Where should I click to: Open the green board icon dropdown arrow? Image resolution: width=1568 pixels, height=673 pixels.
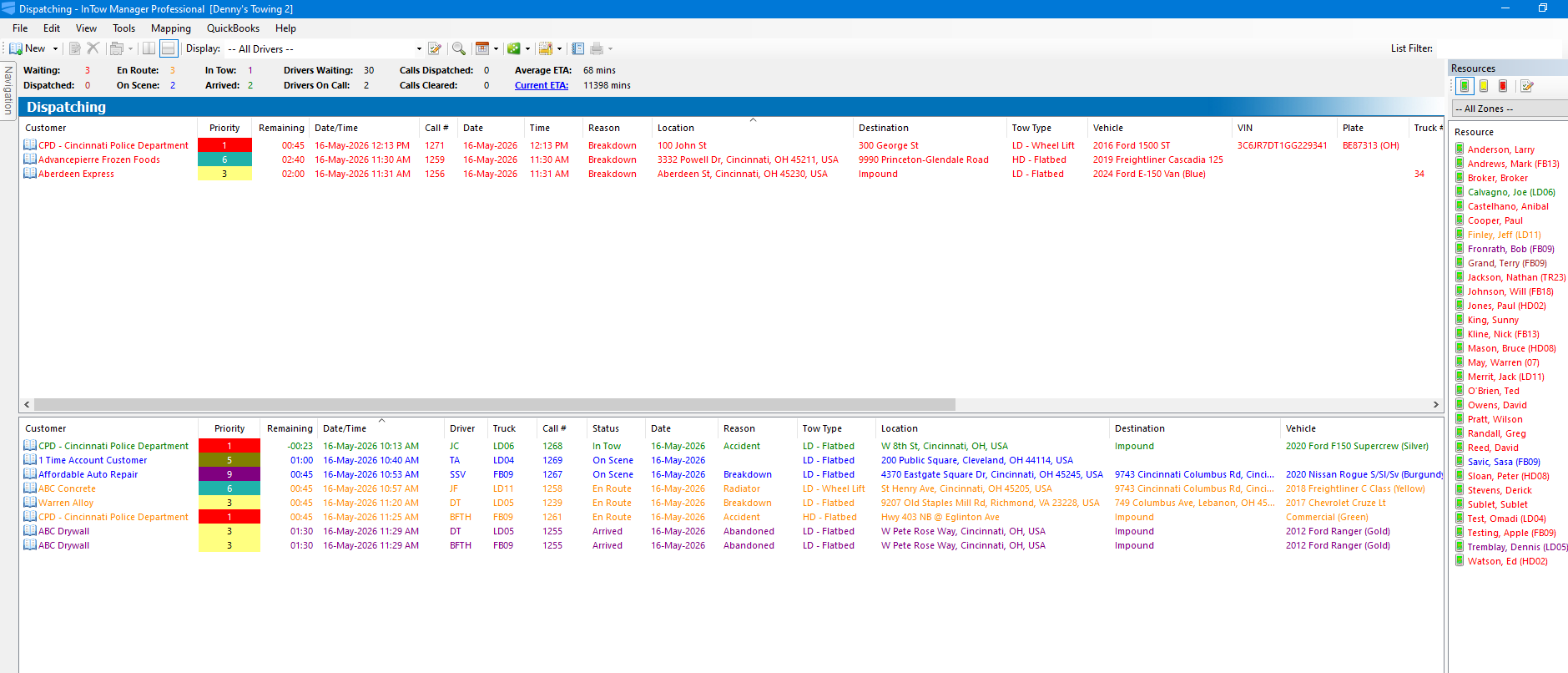point(527,48)
